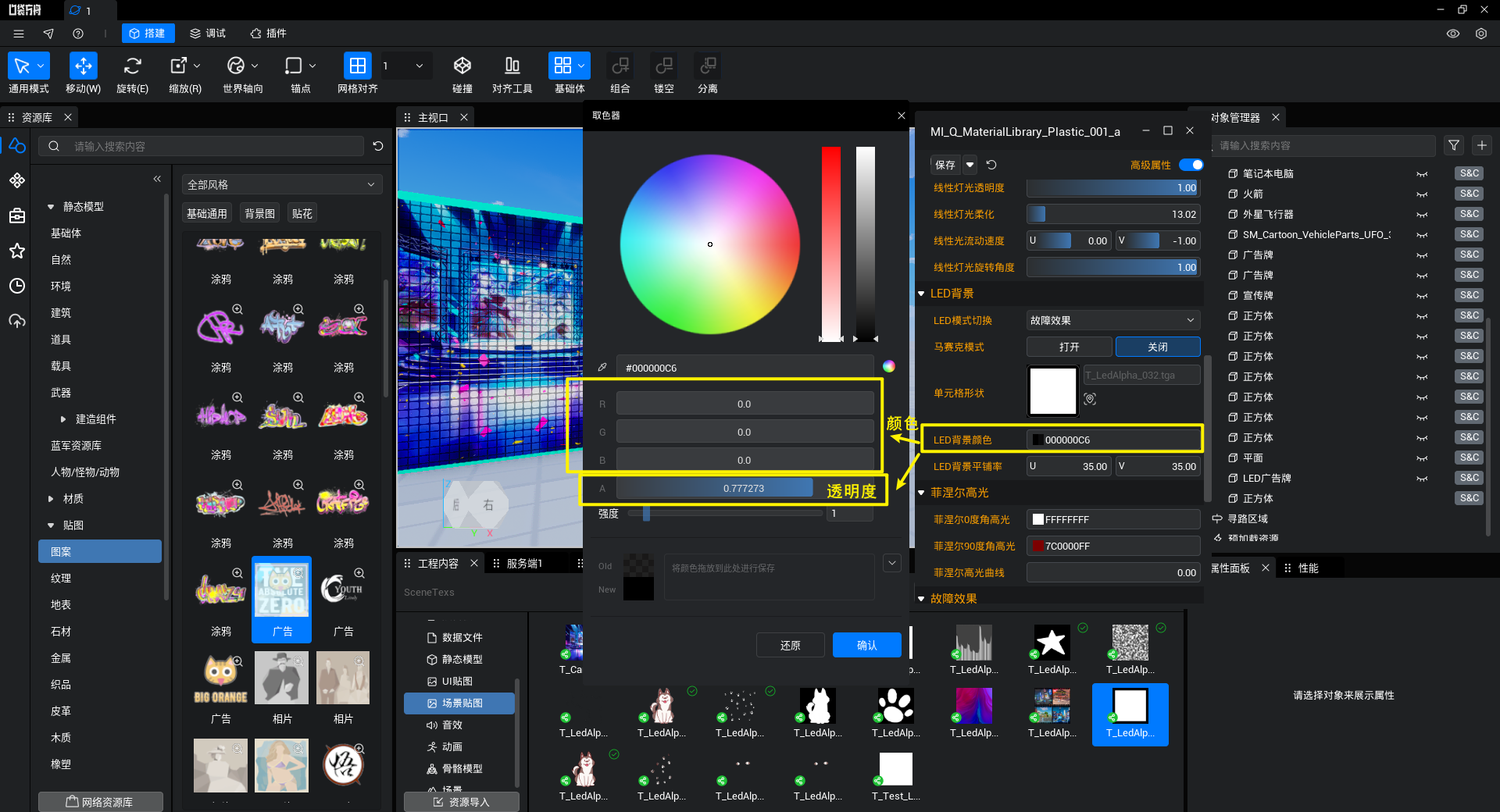Click the 分离 separate icon
The width and height of the screenshot is (1500, 812).
tap(708, 66)
